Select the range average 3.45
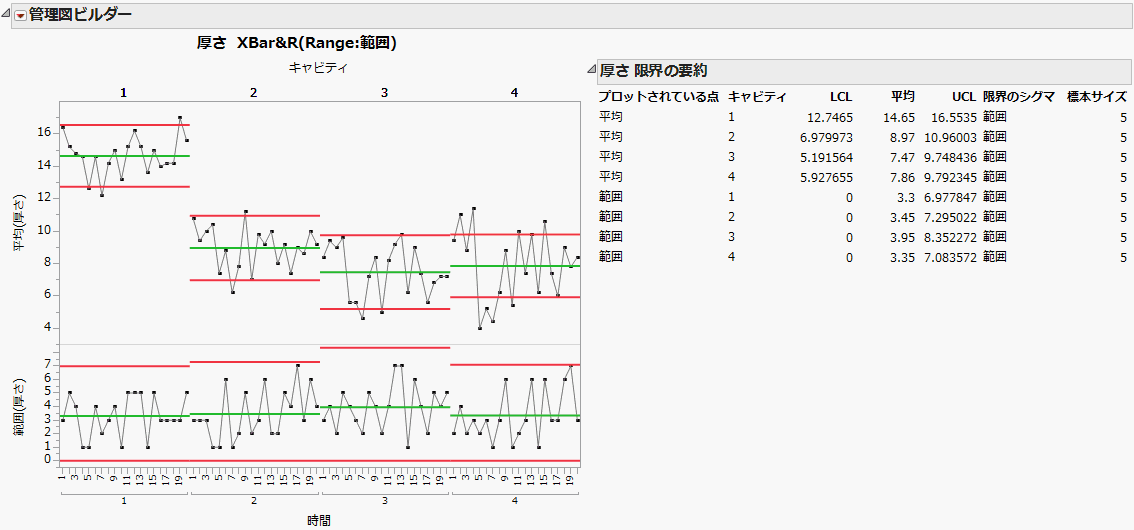 [904, 217]
